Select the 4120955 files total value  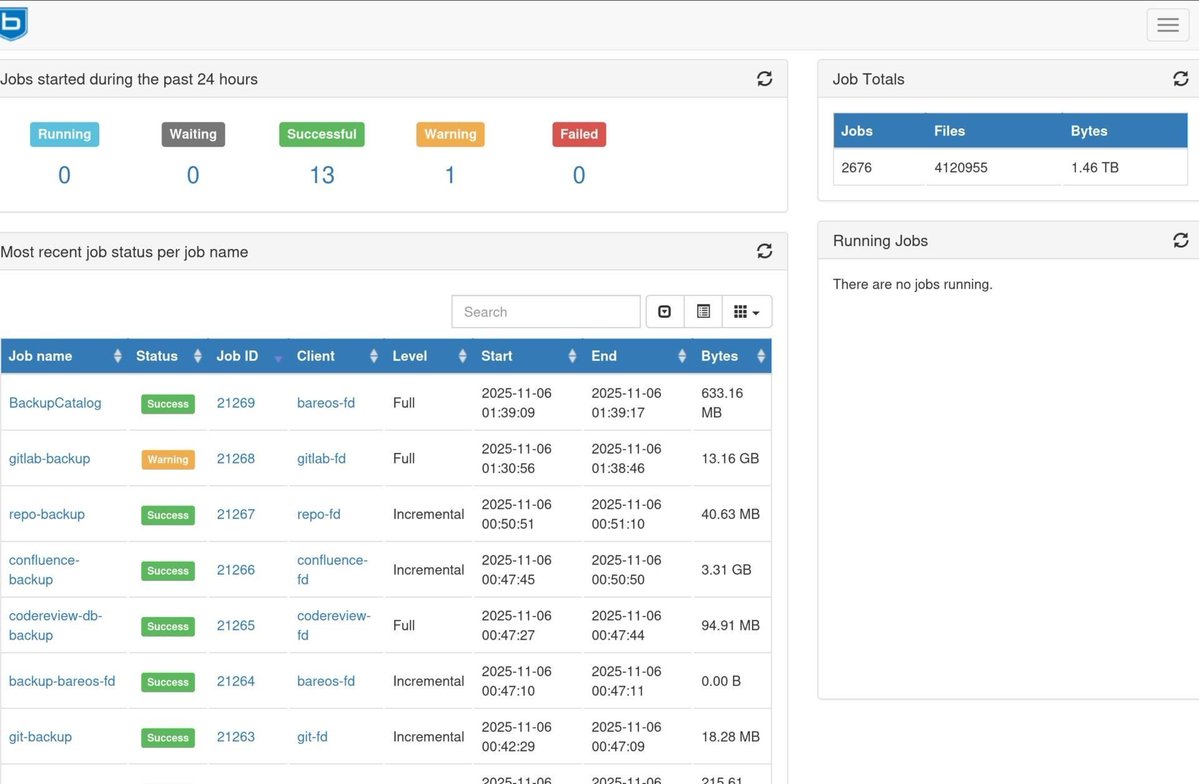[x=960, y=167]
